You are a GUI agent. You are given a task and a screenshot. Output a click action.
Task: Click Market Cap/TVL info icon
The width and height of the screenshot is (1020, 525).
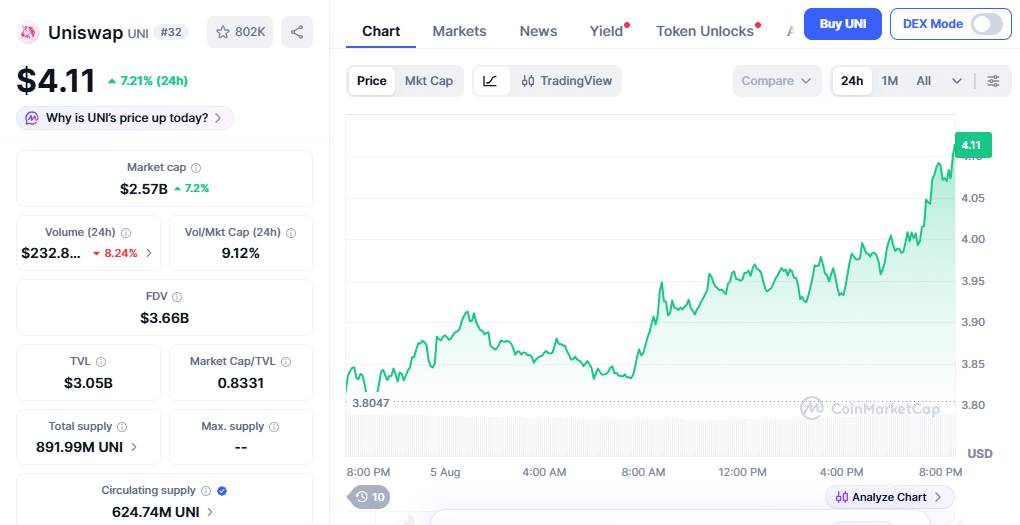click(x=286, y=362)
